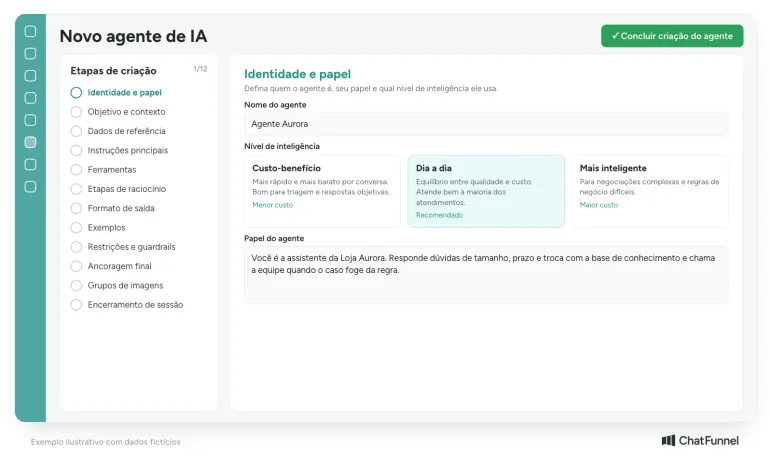Select the Formato de saída step
Viewport: 772px width, 463px height.
click(x=113, y=208)
